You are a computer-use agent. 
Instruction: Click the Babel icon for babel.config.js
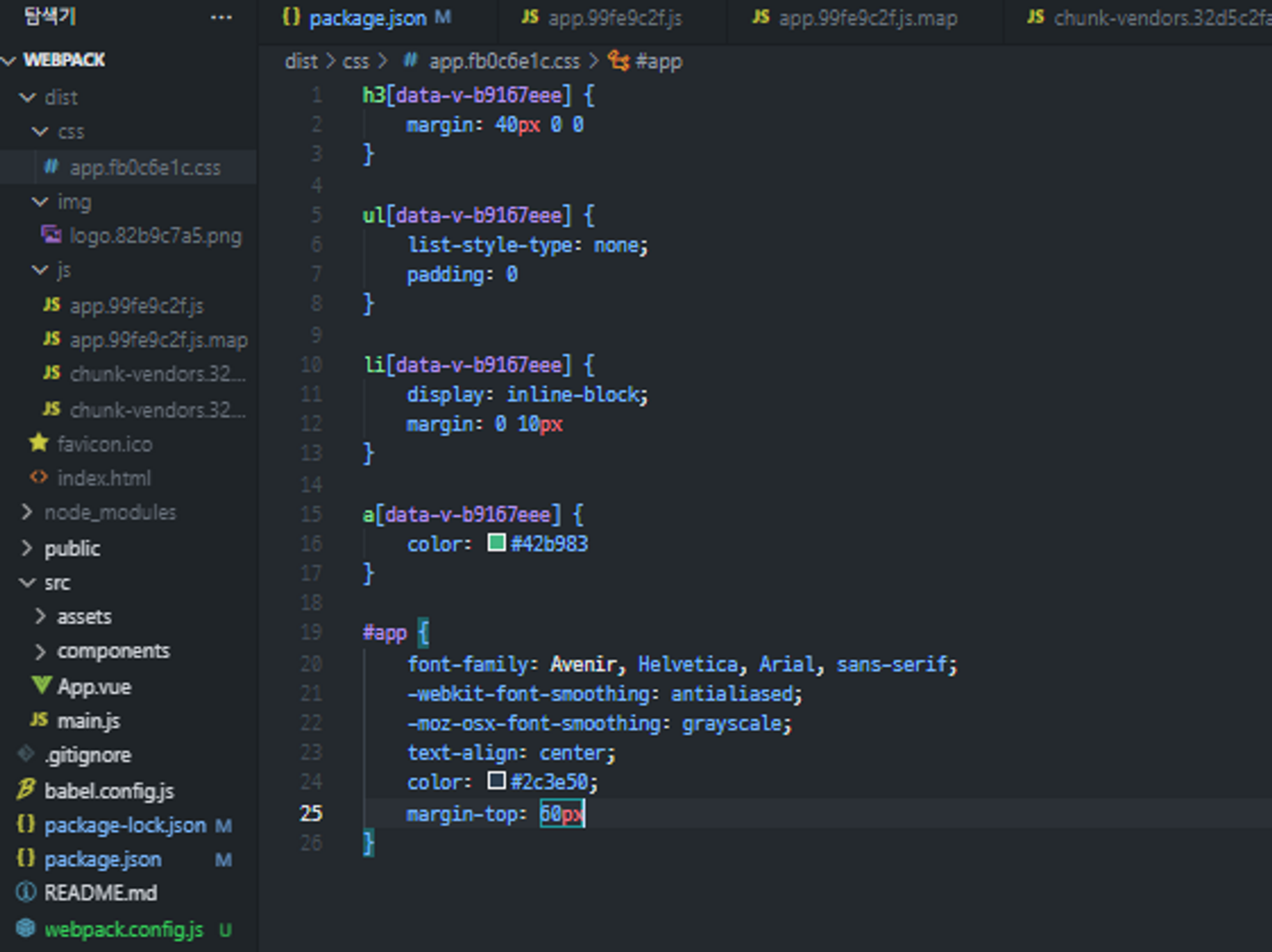point(26,790)
